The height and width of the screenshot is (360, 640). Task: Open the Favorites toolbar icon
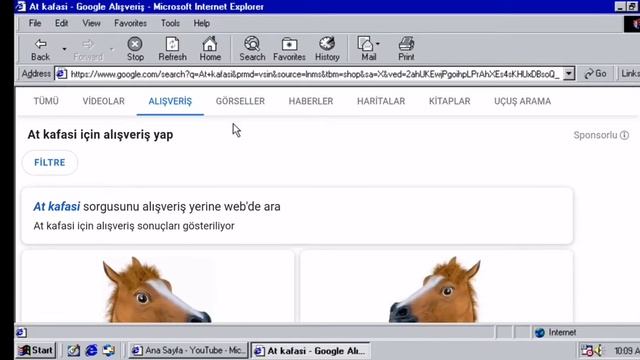tap(289, 49)
